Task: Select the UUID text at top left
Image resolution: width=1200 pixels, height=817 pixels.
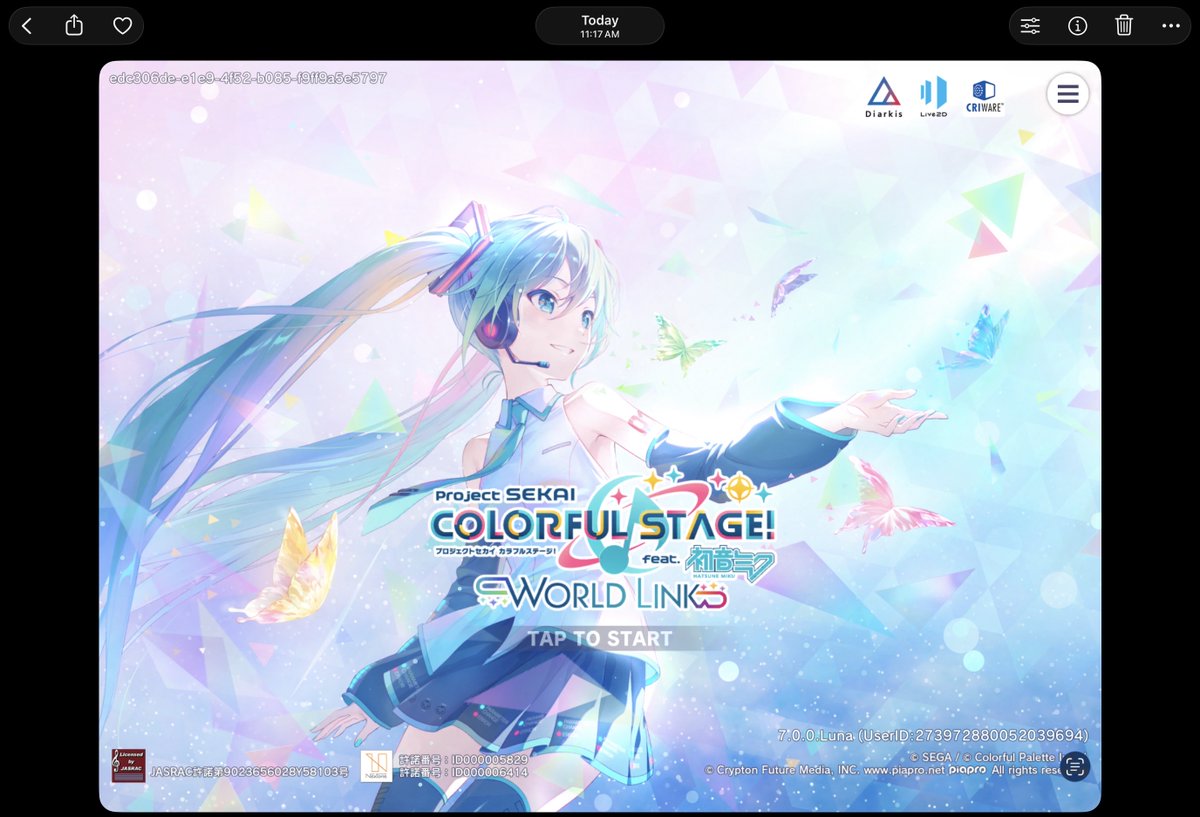Action: pos(248,77)
